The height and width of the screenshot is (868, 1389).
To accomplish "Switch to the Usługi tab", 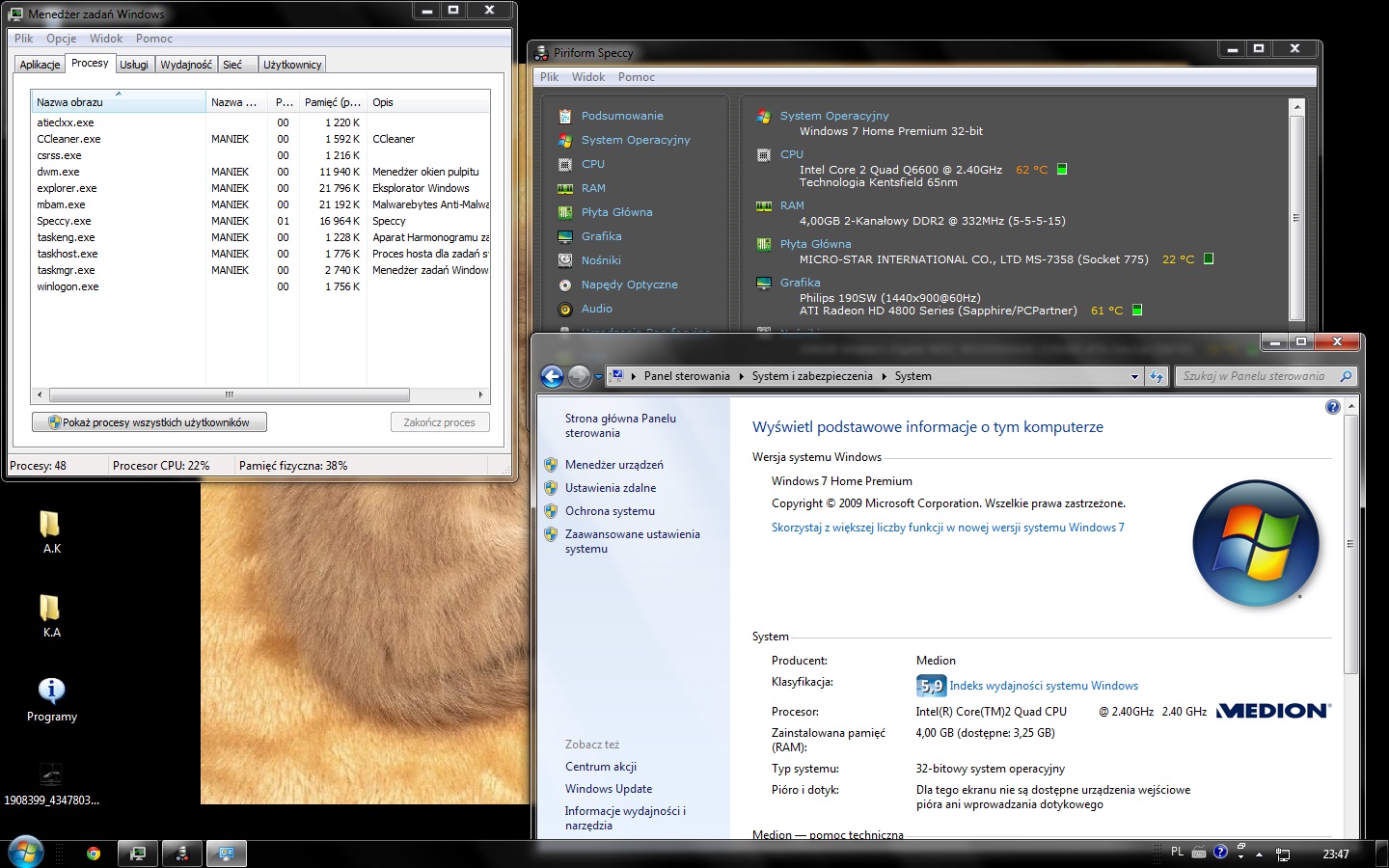I will coord(134,65).
